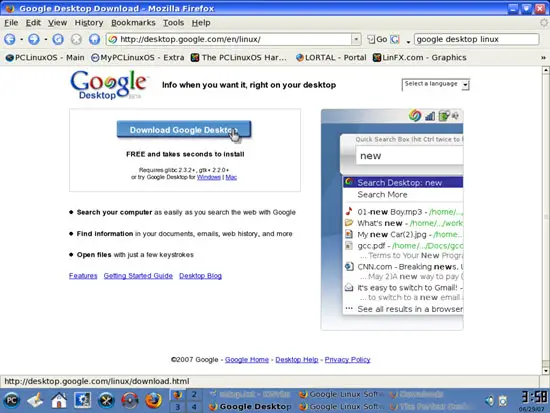Open the Getting Started Guide link
Viewport: 550px width, 413px height.
point(138,276)
